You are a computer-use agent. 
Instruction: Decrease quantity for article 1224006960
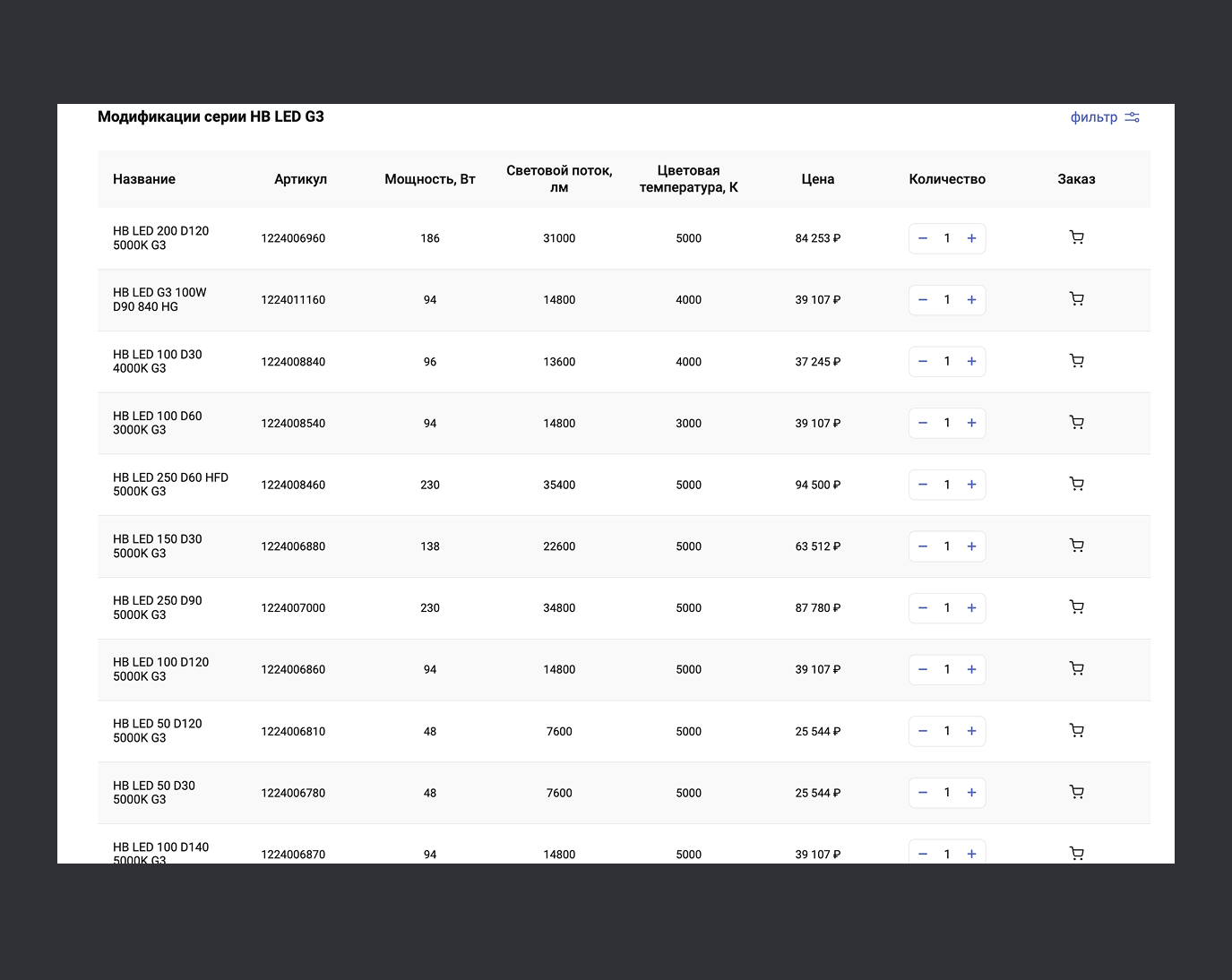pyautogui.click(x=923, y=238)
